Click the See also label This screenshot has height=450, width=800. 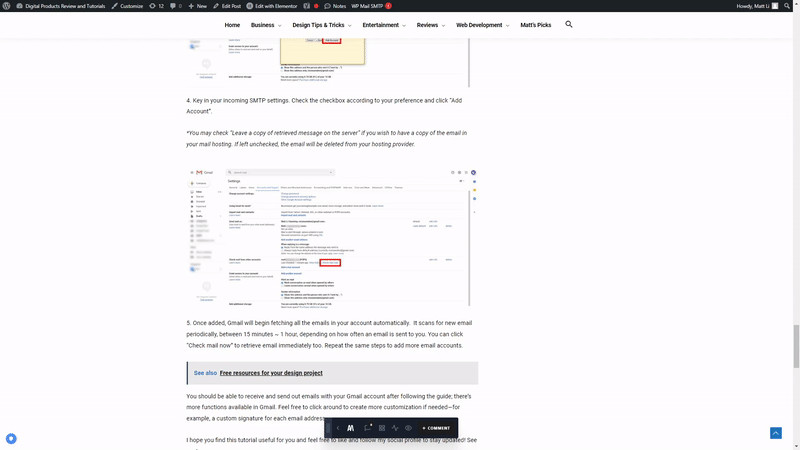[x=205, y=373]
